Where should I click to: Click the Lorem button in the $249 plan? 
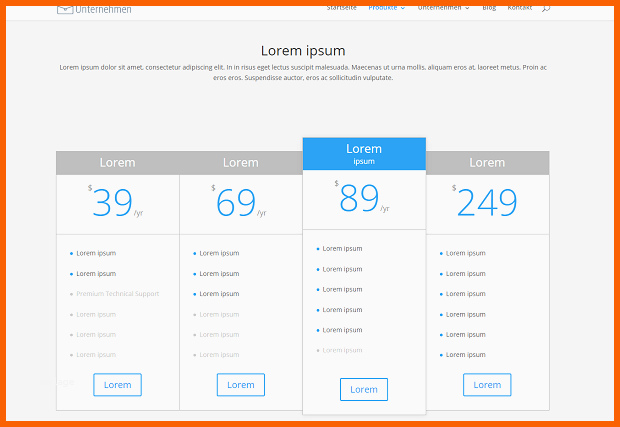click(x=487, y=384)
